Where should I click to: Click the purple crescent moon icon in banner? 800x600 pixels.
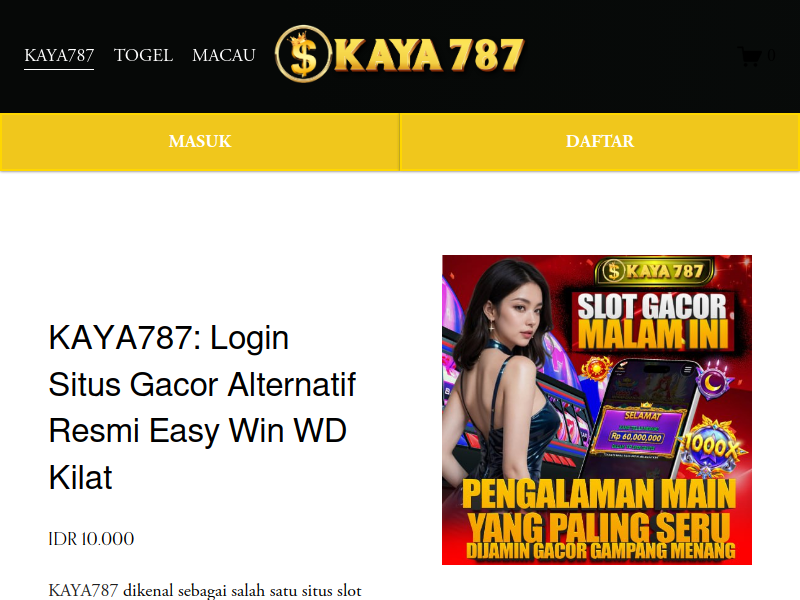coord(713,380)
